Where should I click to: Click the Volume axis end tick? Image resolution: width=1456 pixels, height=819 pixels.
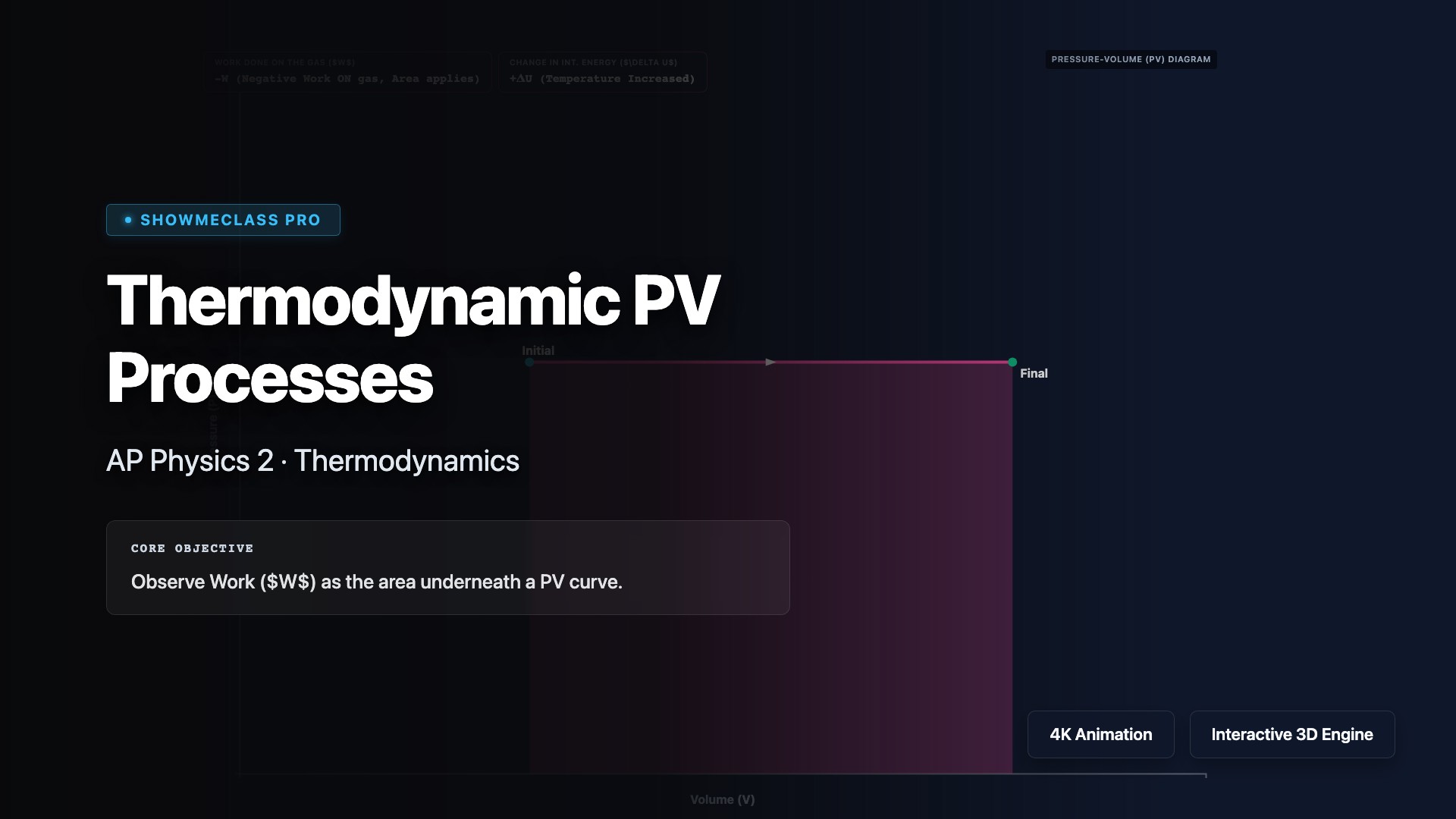click(1206, 775)
